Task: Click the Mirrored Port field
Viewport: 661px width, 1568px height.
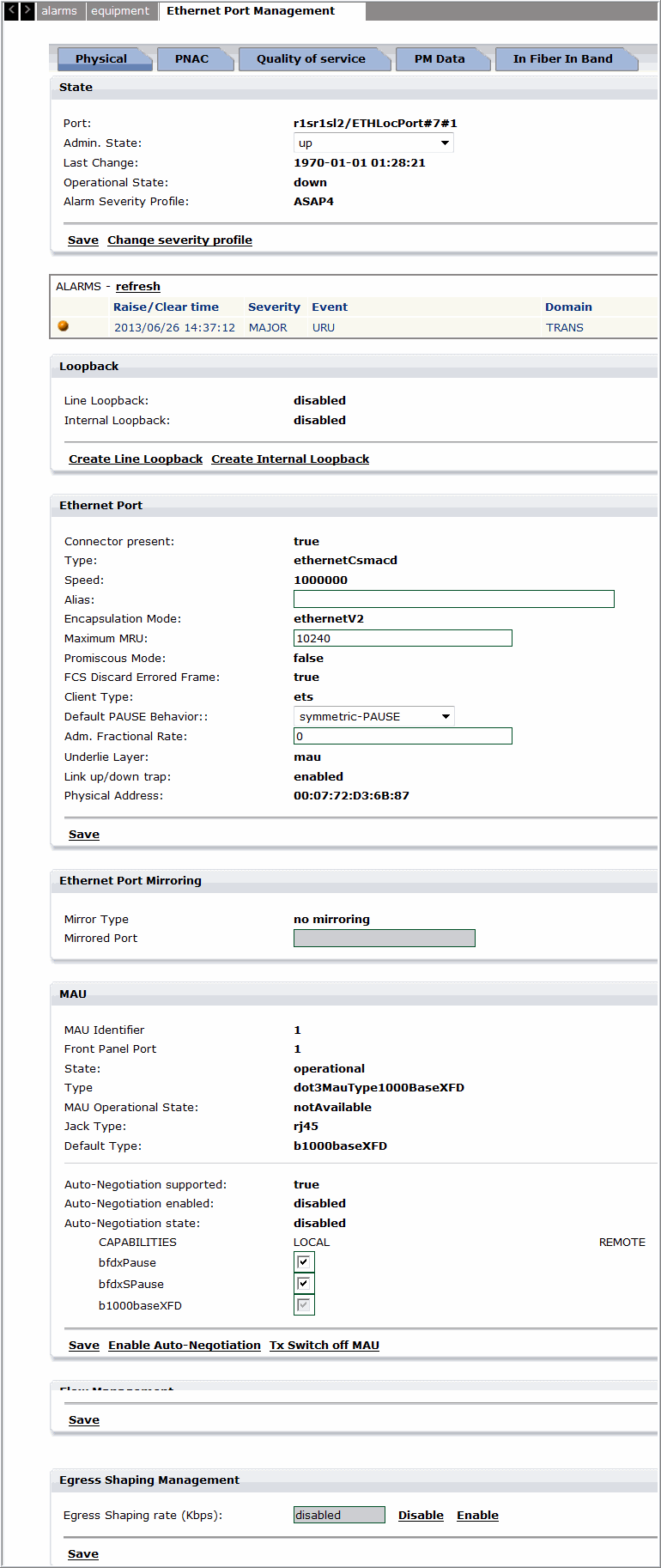Action: (x=385, y=939)
